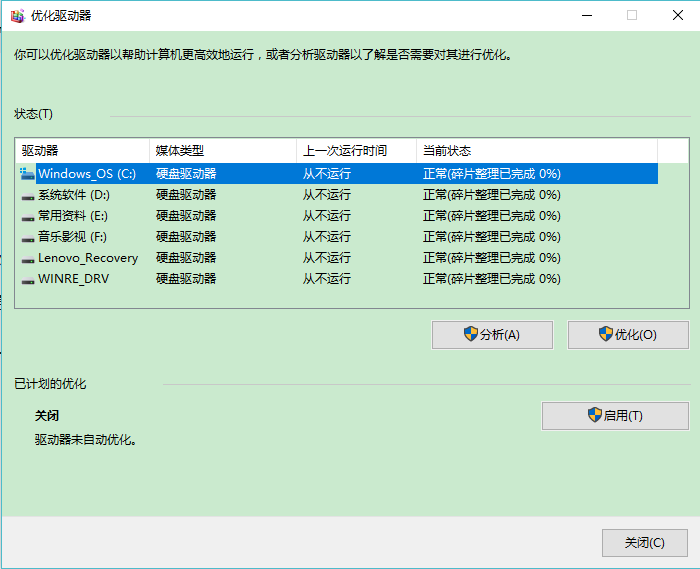Click 从不运行 in the Lenovo_Recovery row
700x569 pixels.
pyautogui.click(x=327, y=258)
